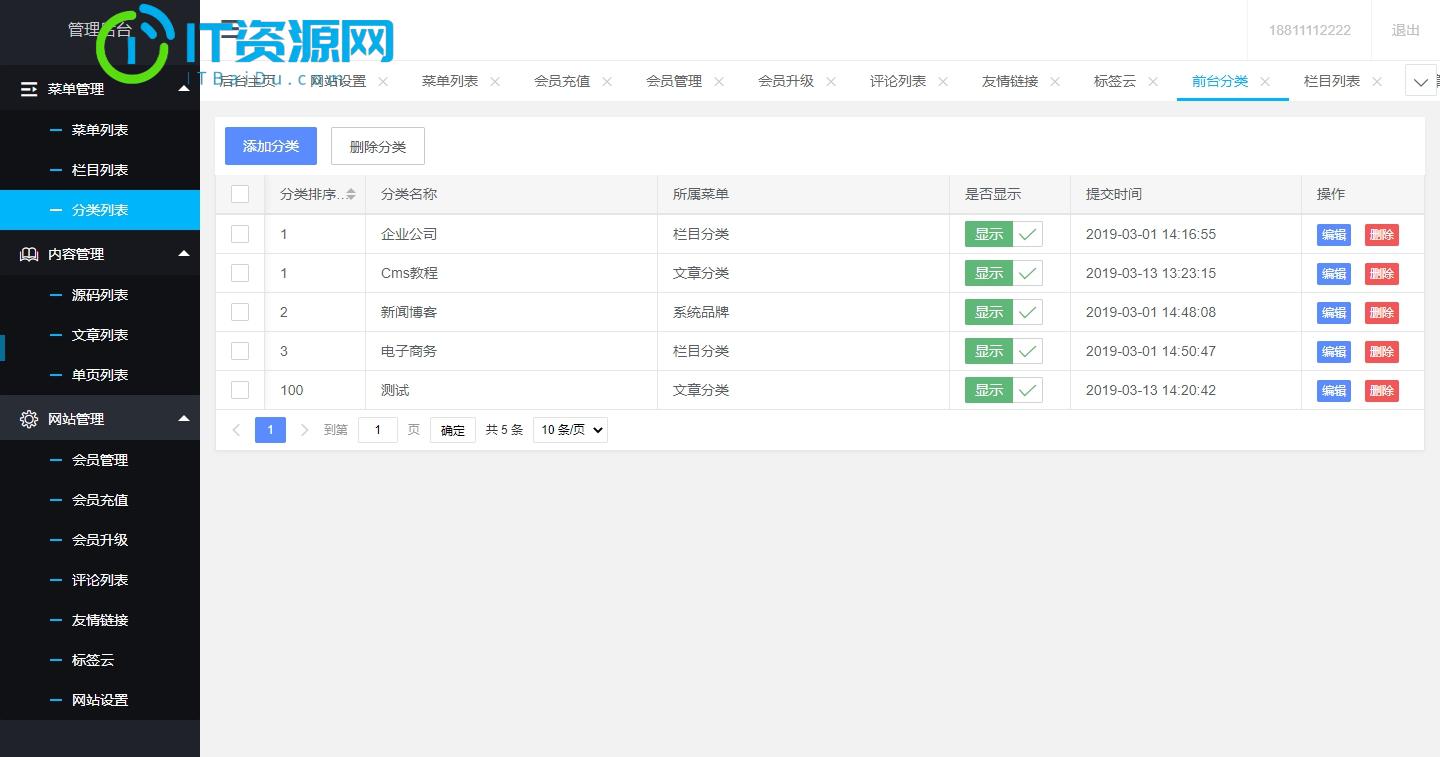This screenshot has width=1440, height=757.
Task: Close the 会员管理 tab
Action: (x=719, y=82)
